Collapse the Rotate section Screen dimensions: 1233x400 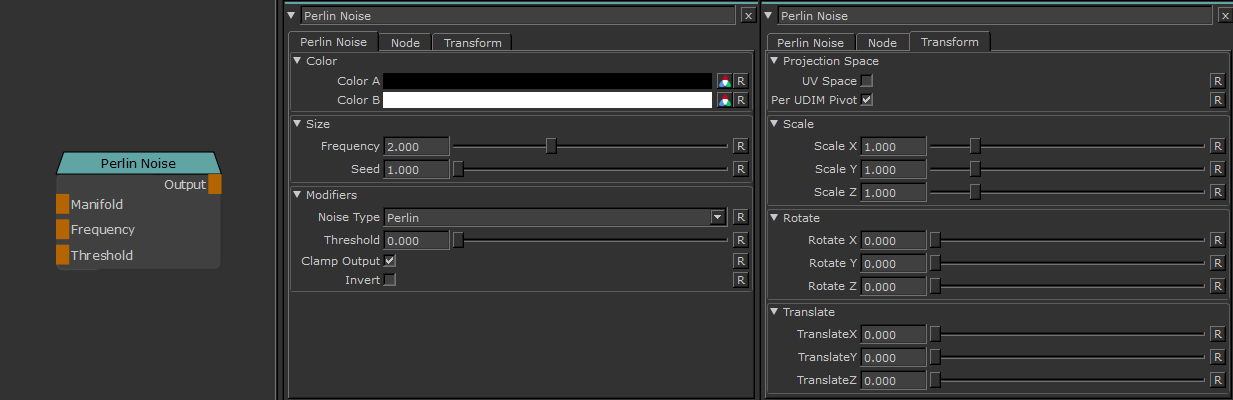pos(774,218)
